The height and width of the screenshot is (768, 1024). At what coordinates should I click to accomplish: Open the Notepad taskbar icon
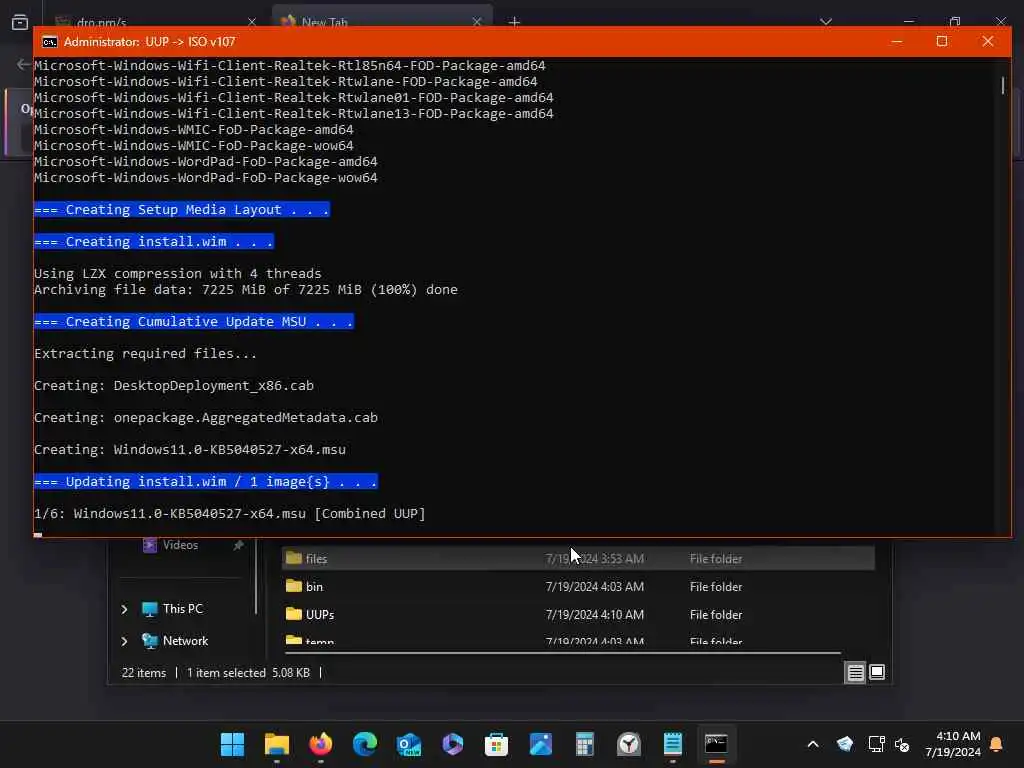673,744
